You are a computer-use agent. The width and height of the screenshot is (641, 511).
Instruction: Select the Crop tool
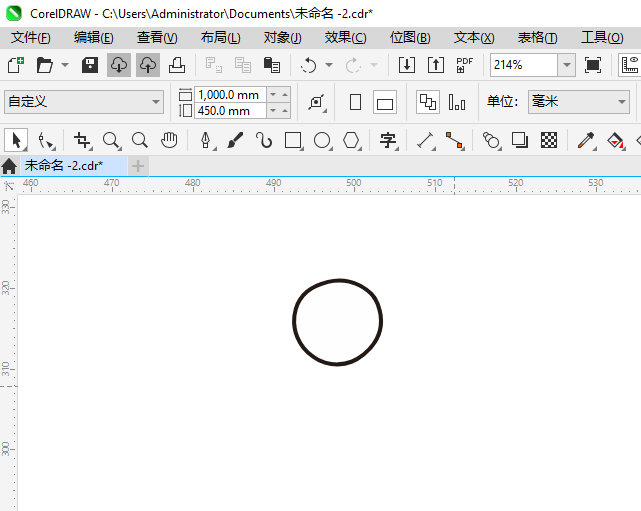tap(83, 140)
